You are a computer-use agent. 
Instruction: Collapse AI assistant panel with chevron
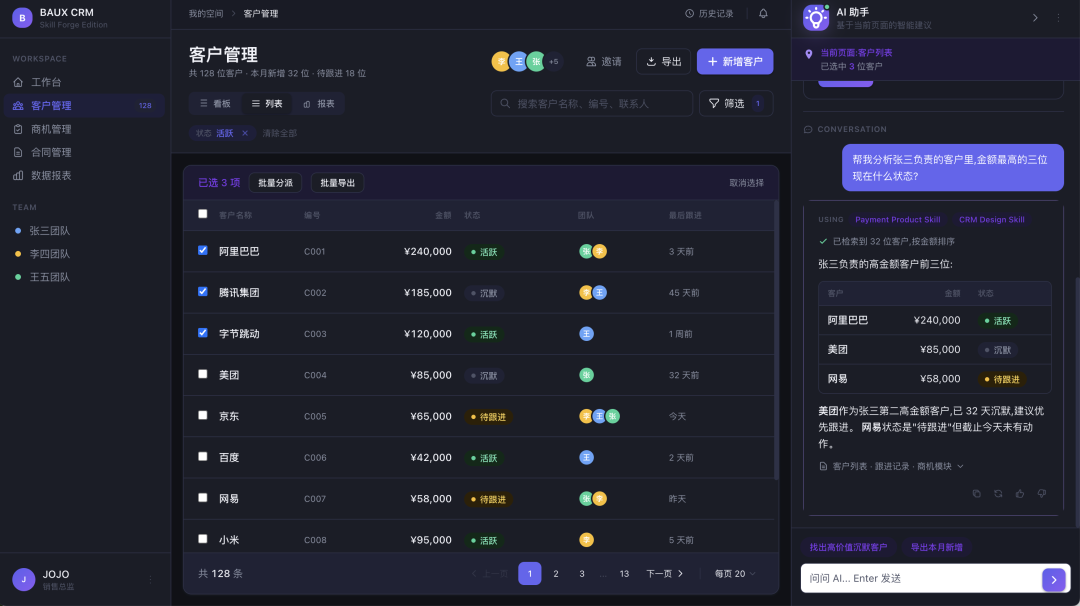tap(1035, 18)
